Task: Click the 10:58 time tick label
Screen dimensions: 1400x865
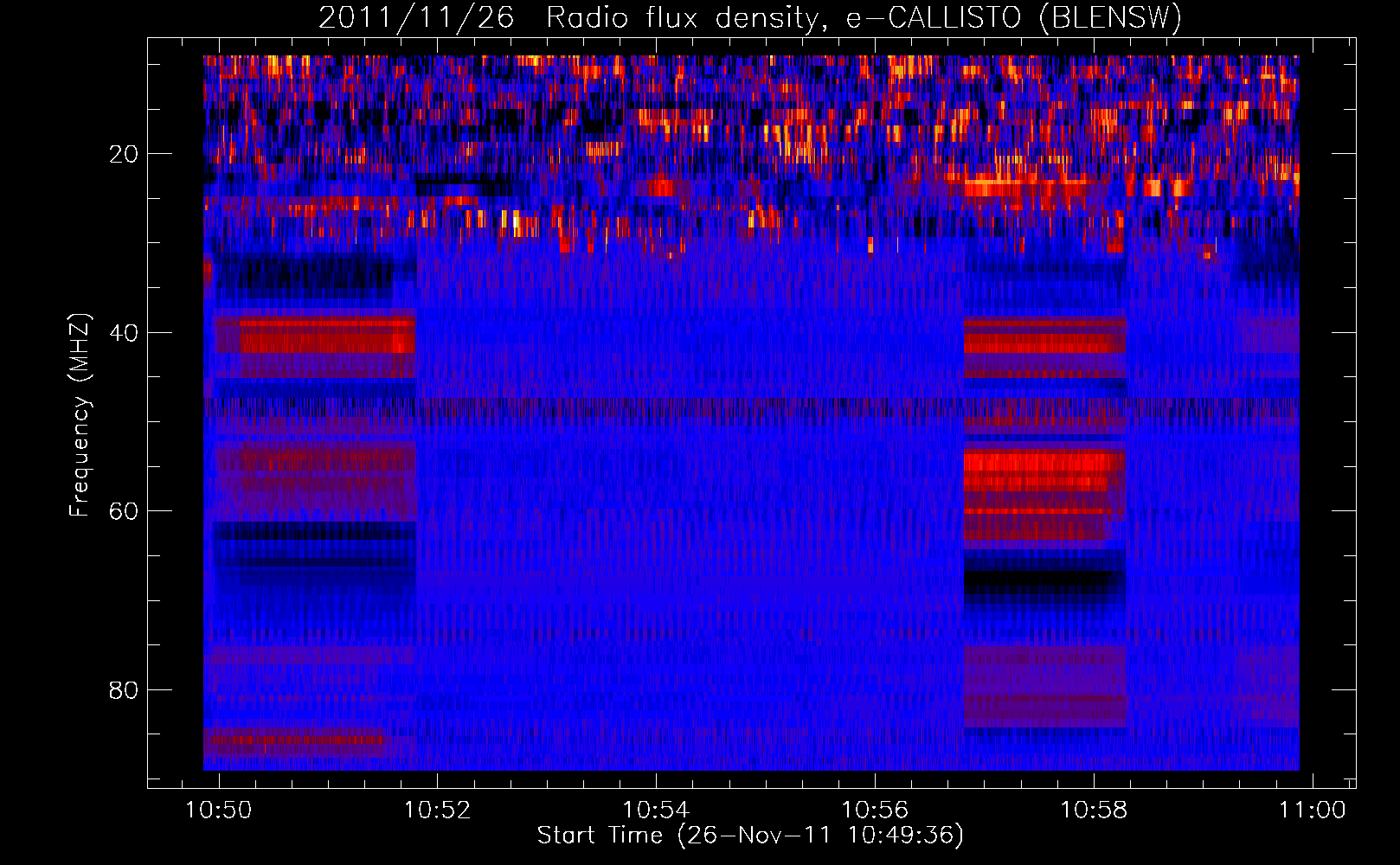Action: pos(1094,810)
